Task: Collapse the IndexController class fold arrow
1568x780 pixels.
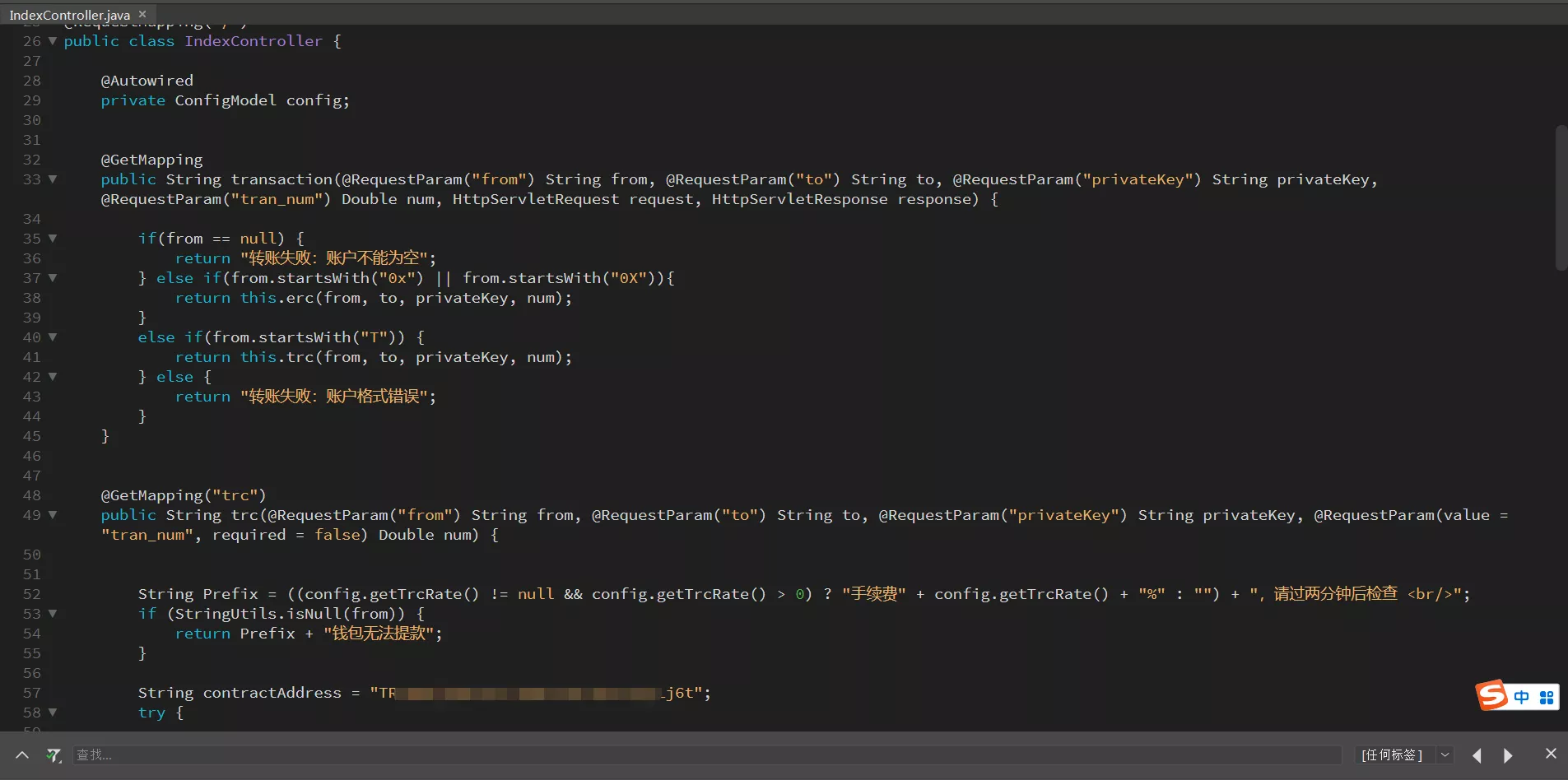Action: (52, 41)
